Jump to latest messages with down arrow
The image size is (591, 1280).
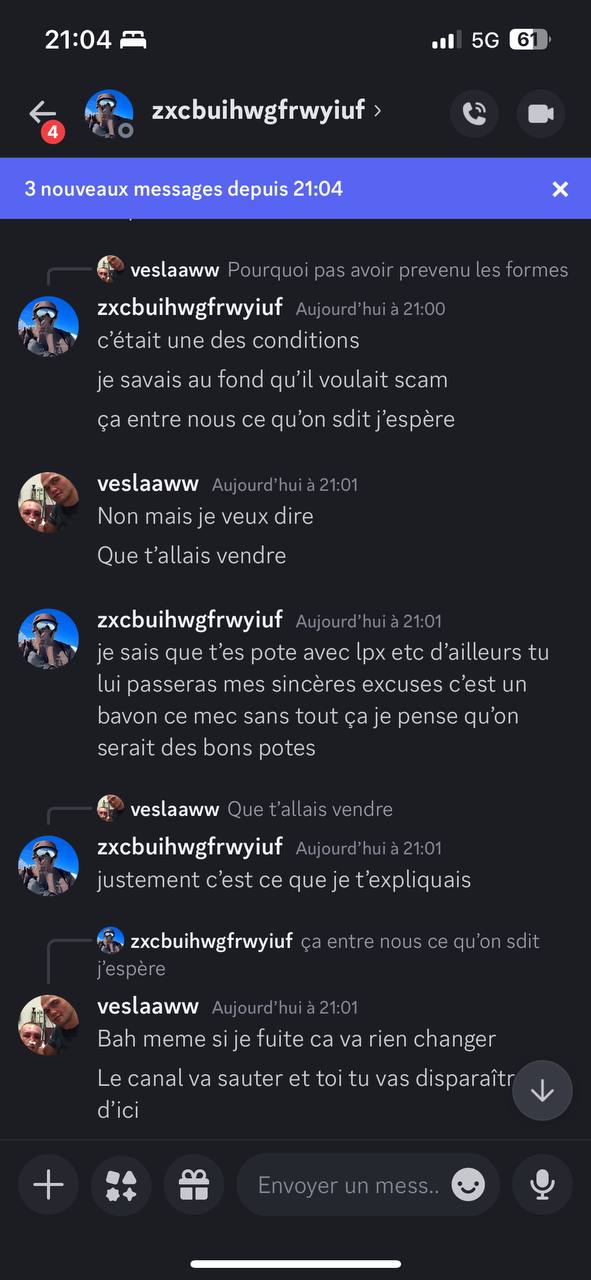542,1090
